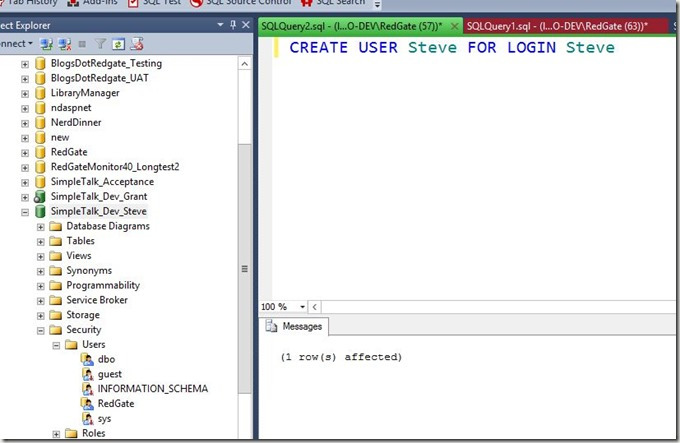Click the INFORMATION_SCHEMA user icon
The width and height of the screenshot is (680, 443).
click(x=87, y=389)
